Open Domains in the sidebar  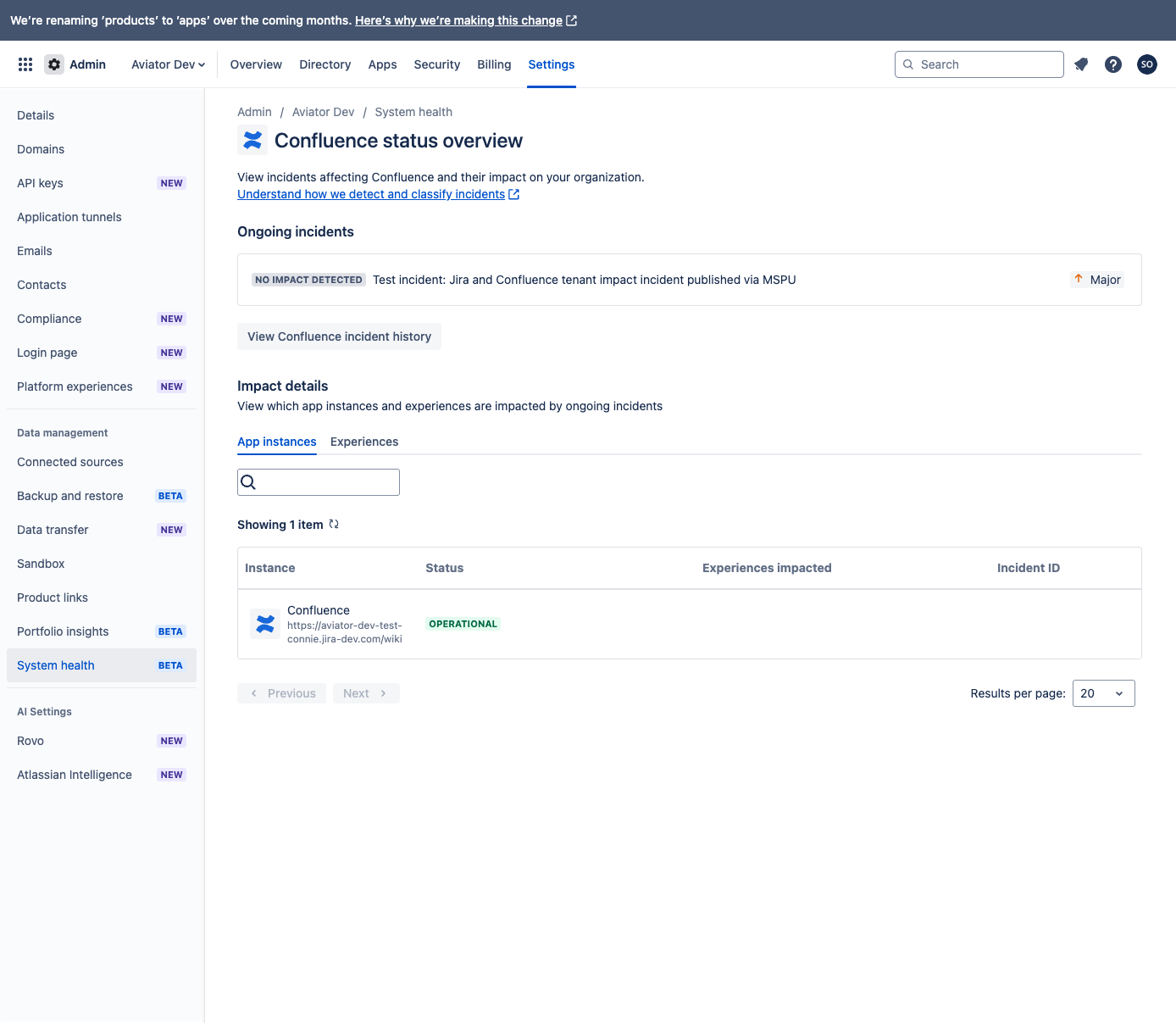(x=102, y=149)
